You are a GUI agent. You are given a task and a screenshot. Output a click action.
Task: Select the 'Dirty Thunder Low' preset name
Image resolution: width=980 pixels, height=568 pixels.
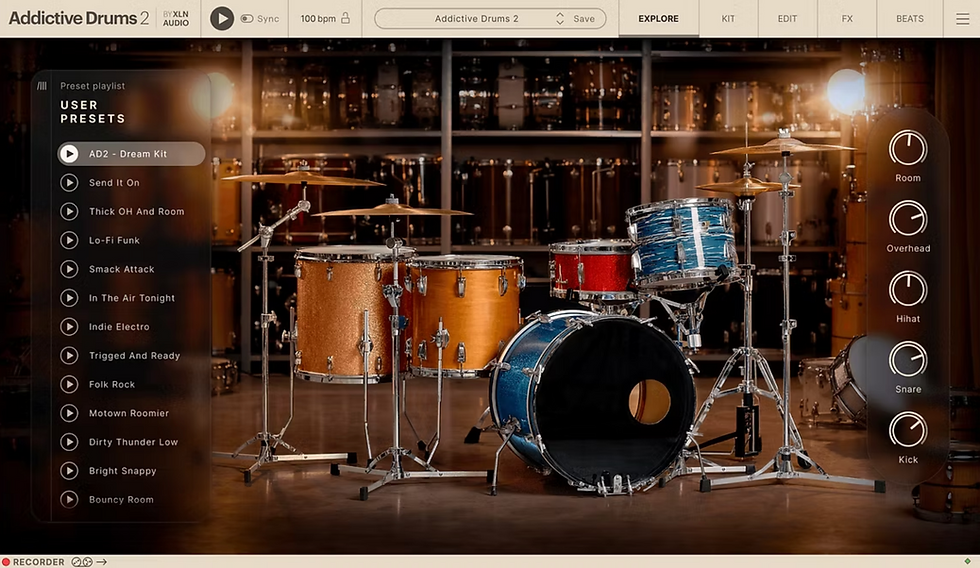133,442
